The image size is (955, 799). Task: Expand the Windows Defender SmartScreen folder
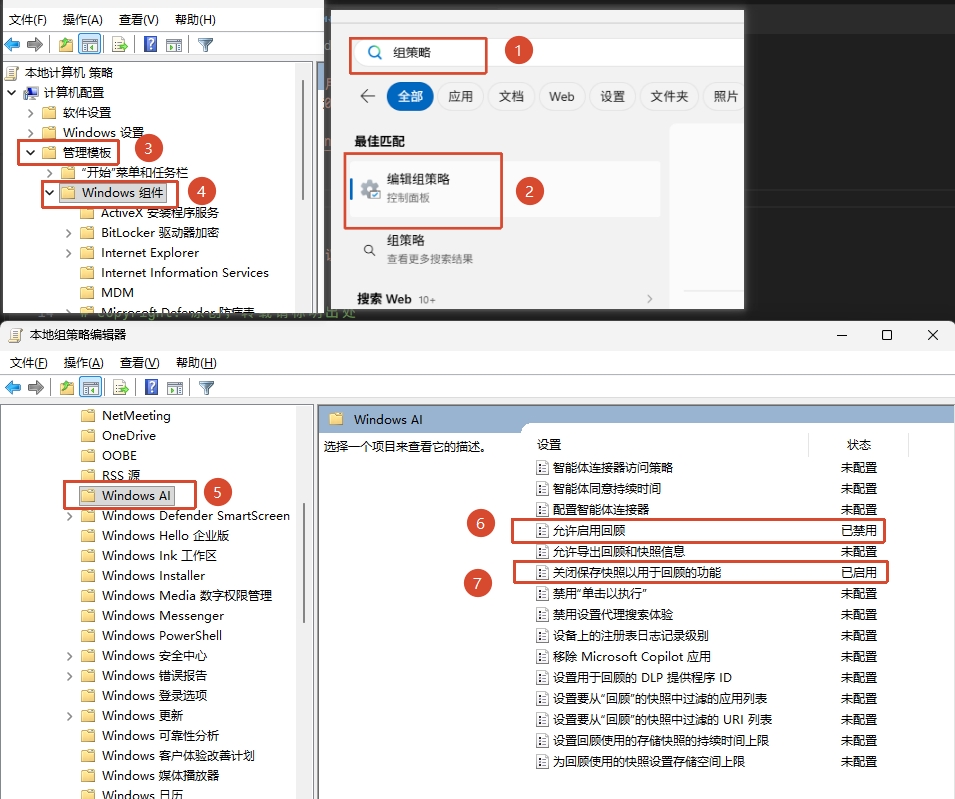tap(69, 516)
